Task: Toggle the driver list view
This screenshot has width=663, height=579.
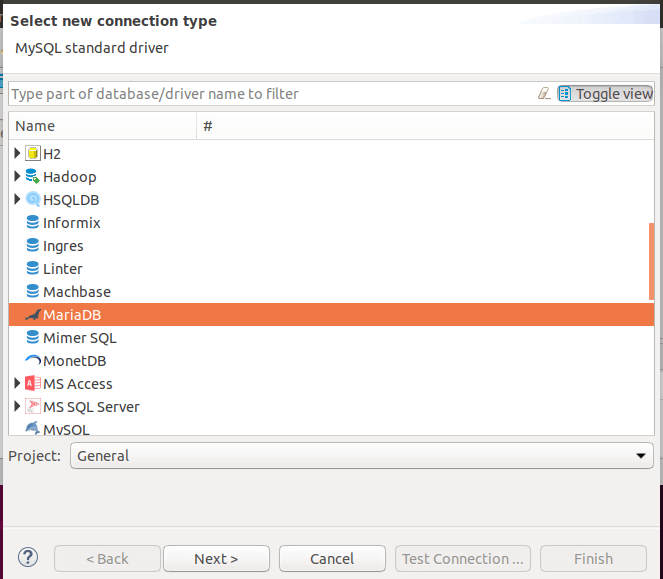Action: click(x=606, y=94)
